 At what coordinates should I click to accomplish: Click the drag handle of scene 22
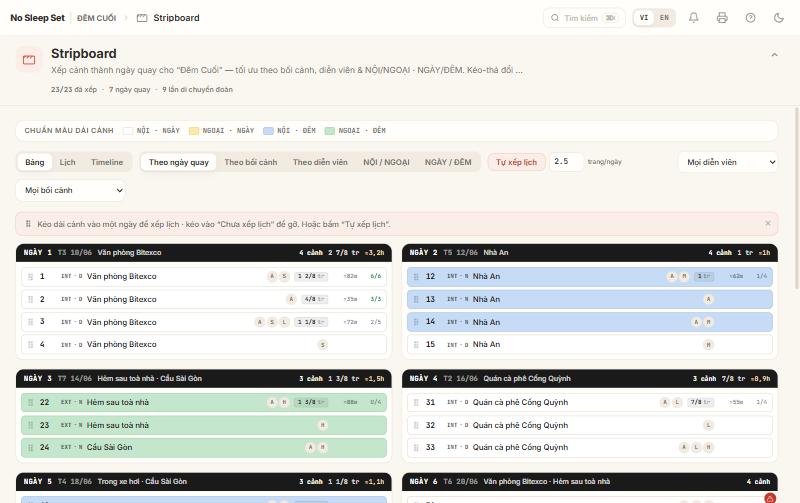30,403
